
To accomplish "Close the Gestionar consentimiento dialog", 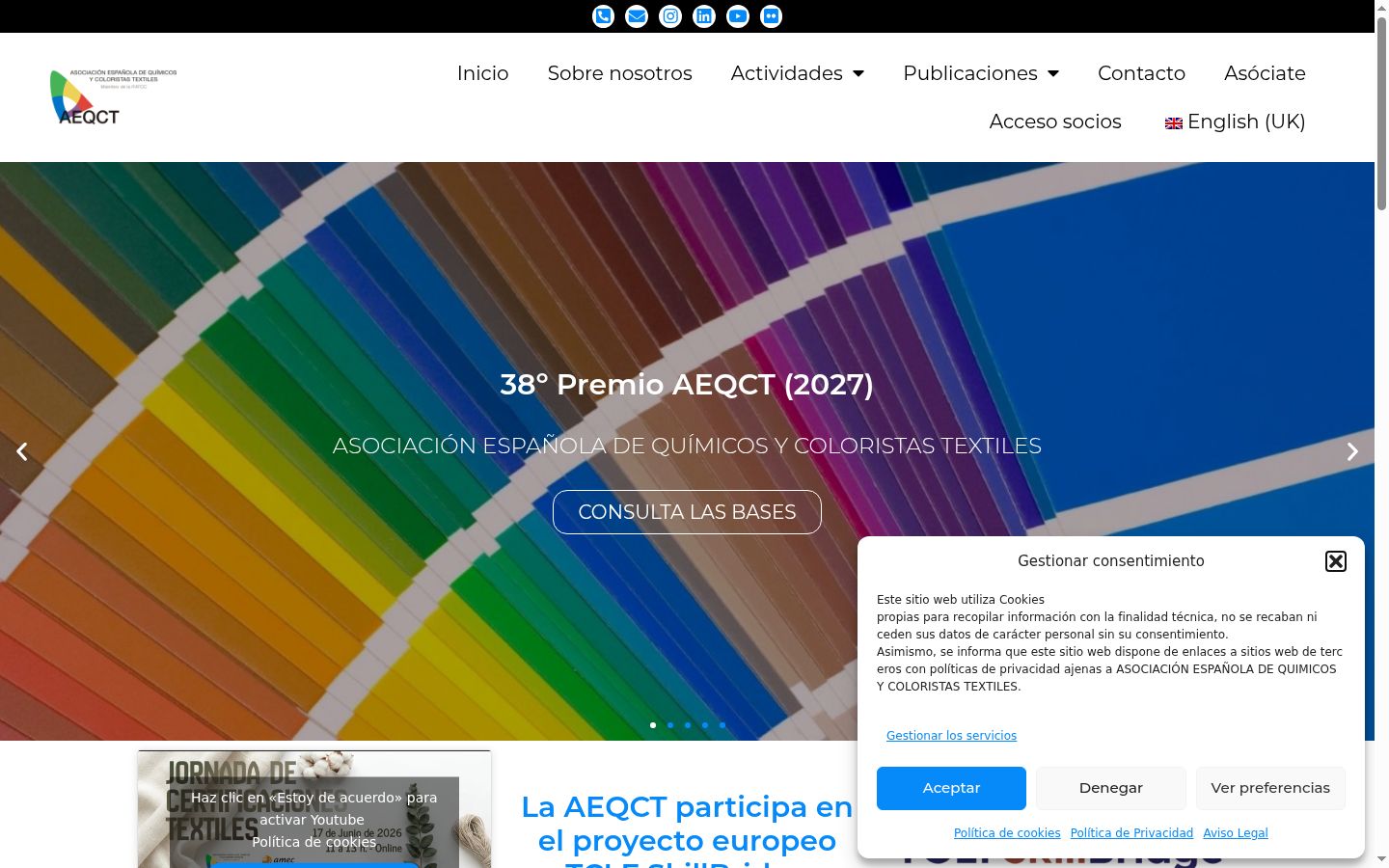I will [1336, 561].
